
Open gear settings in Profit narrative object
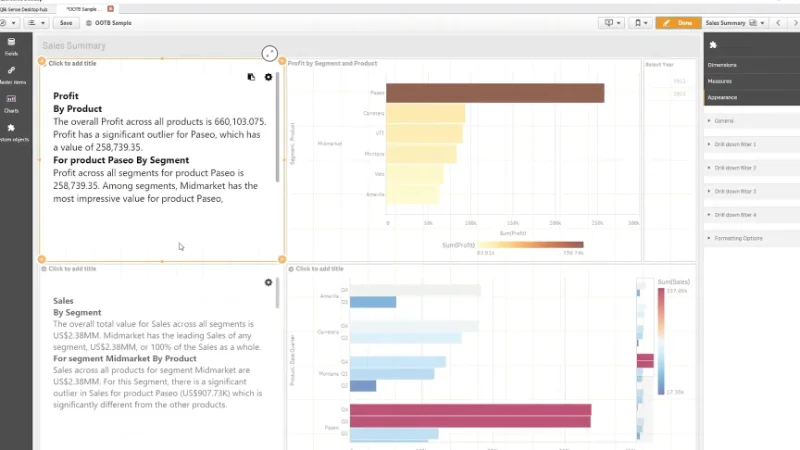point(268,77)
